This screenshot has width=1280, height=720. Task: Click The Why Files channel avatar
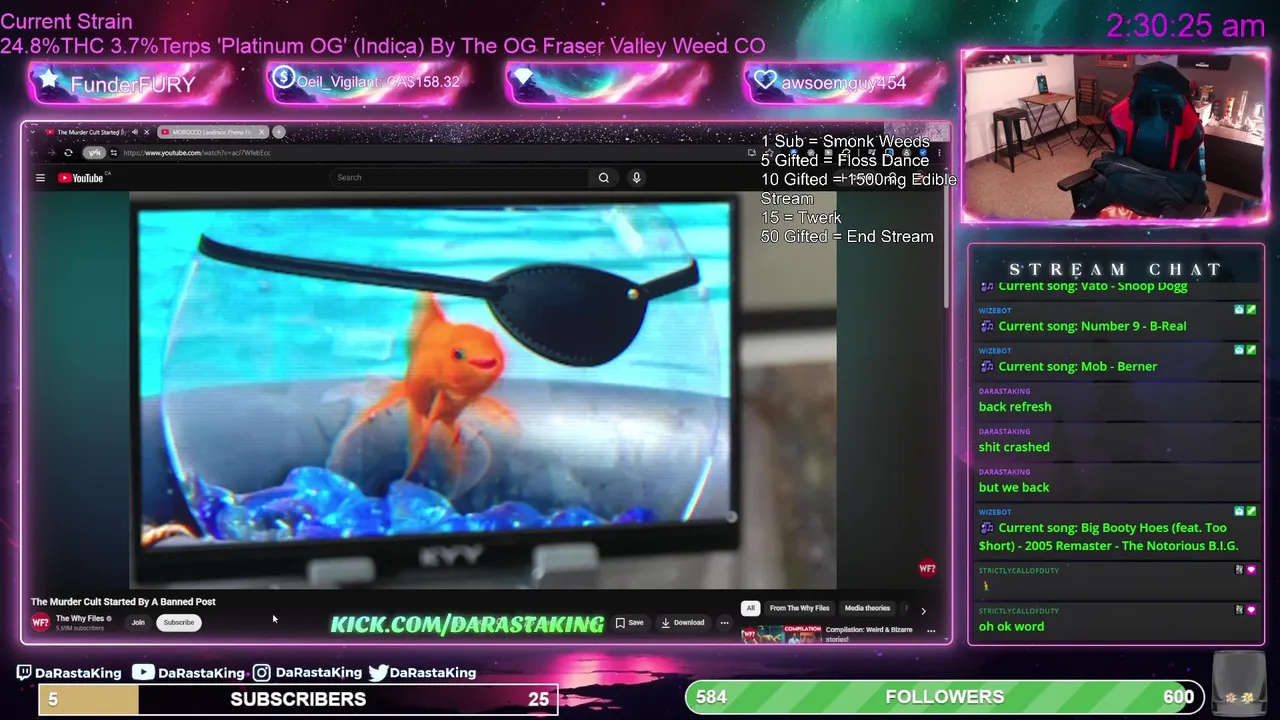pos(40,622)
